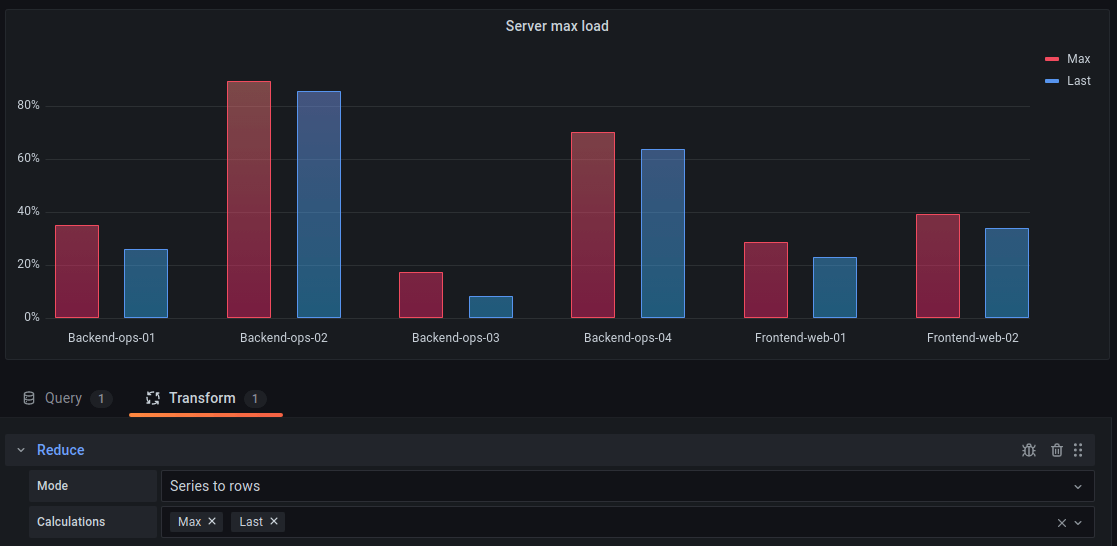Select the Transform tab
Image resolution: width=1117 pixels, height=546 pixels.
click(x=202, y=398)
